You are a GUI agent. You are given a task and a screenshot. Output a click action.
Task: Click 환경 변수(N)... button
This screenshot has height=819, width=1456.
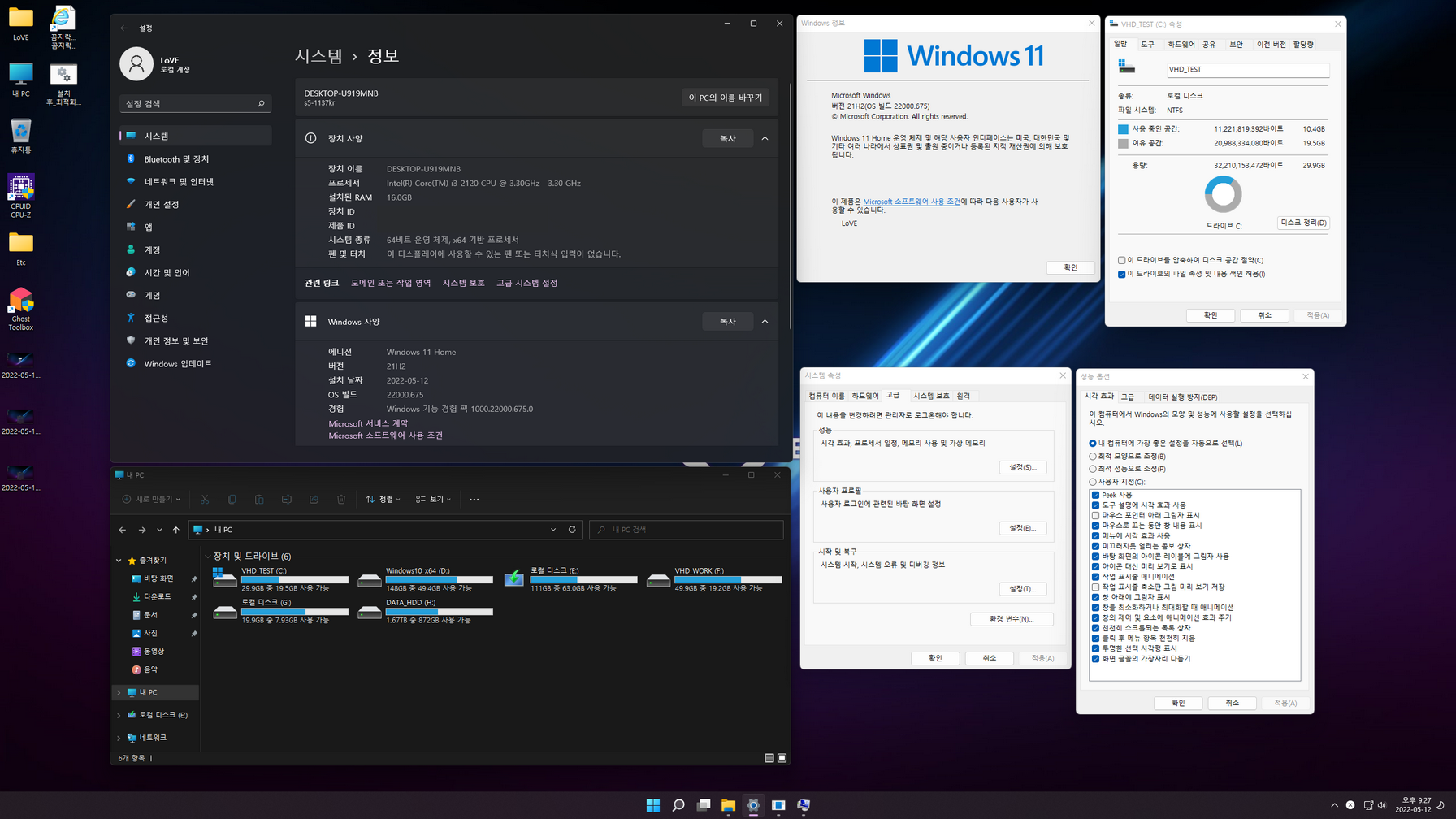click(x=1012, y=619)
